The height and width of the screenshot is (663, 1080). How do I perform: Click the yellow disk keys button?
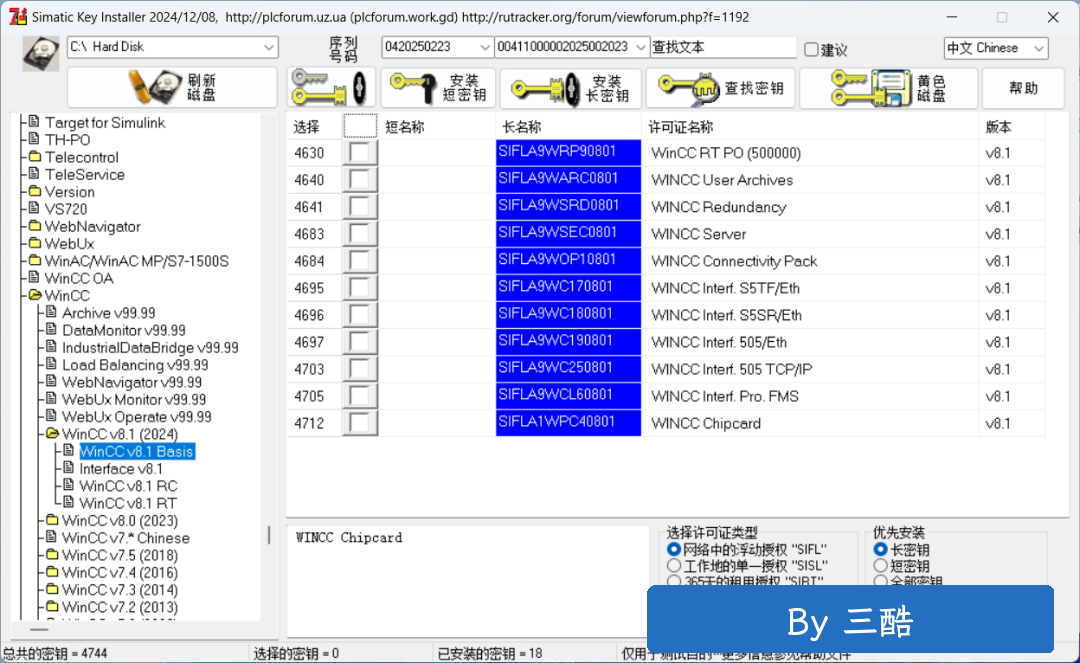coord(889,87)
